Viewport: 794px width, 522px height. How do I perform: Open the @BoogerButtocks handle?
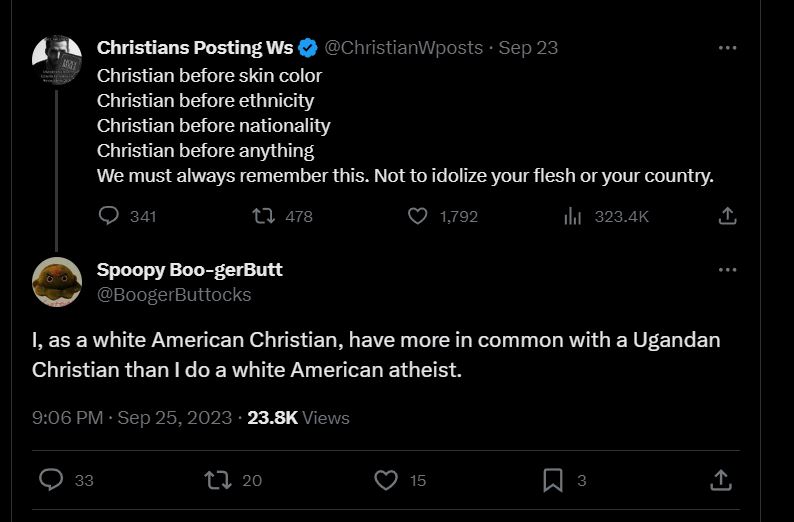point(174,295)
